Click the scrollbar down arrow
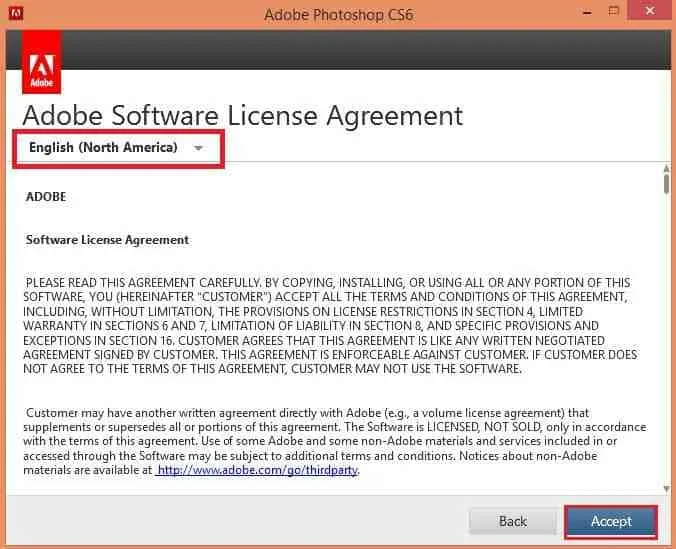Screen dimensions: 676x549 tap(667, 489)
